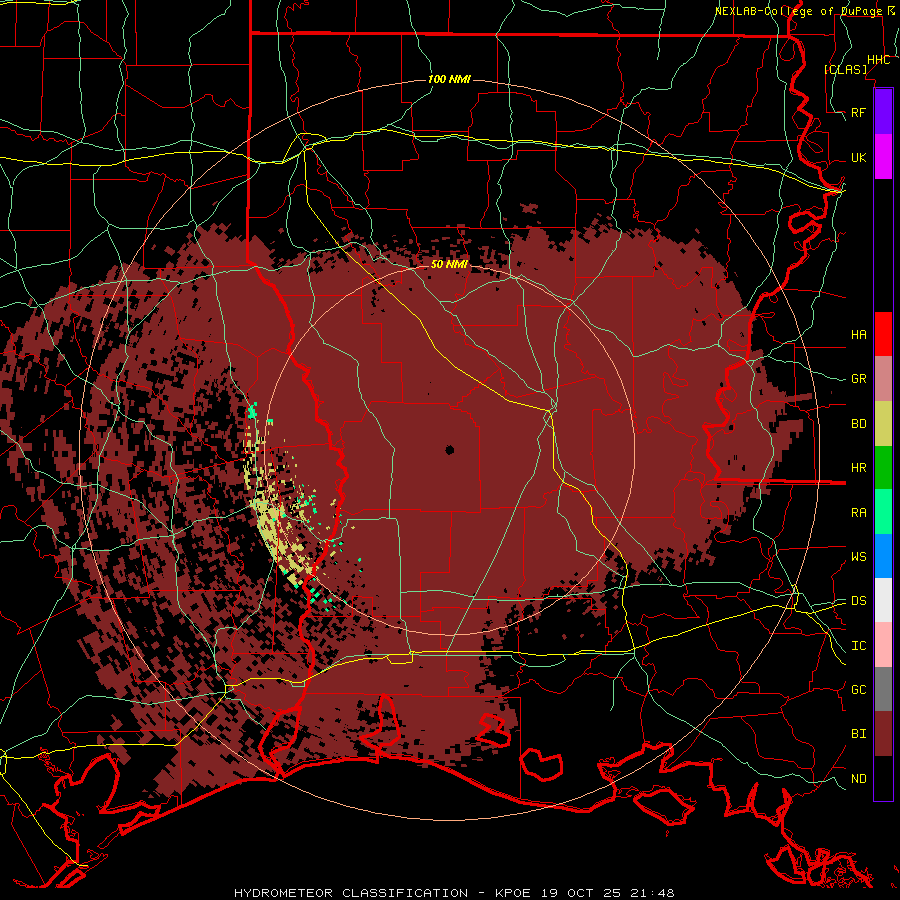Click the UK magenta legend swatch
This screenshot has width=900, height=900.
click(x=883, y=157)
